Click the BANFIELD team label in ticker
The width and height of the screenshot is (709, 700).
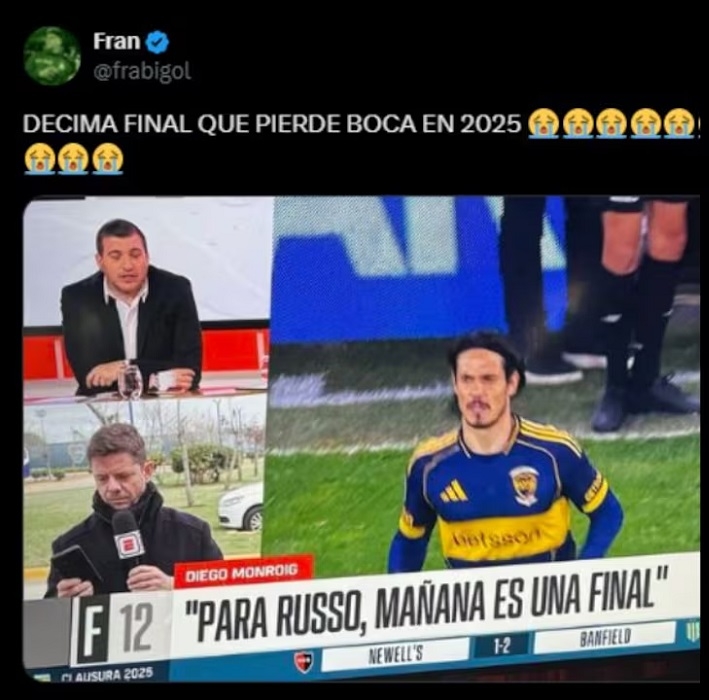605,637
